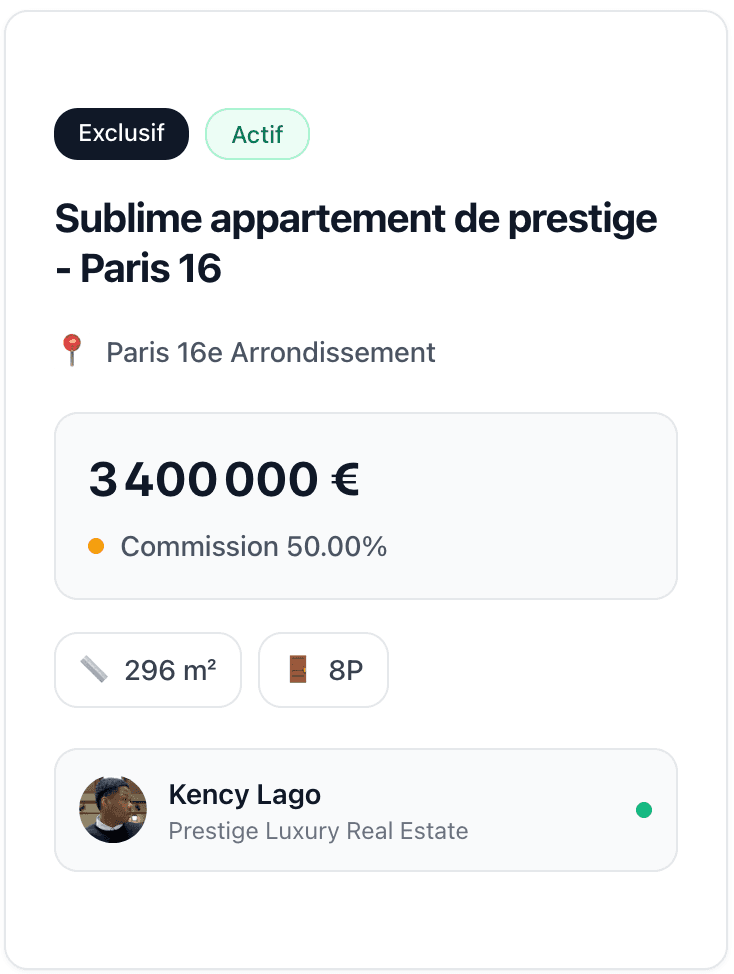Click the Paris 16 line of the title
The height and width of the screenshot is (974, 734).
click(138, 269)
